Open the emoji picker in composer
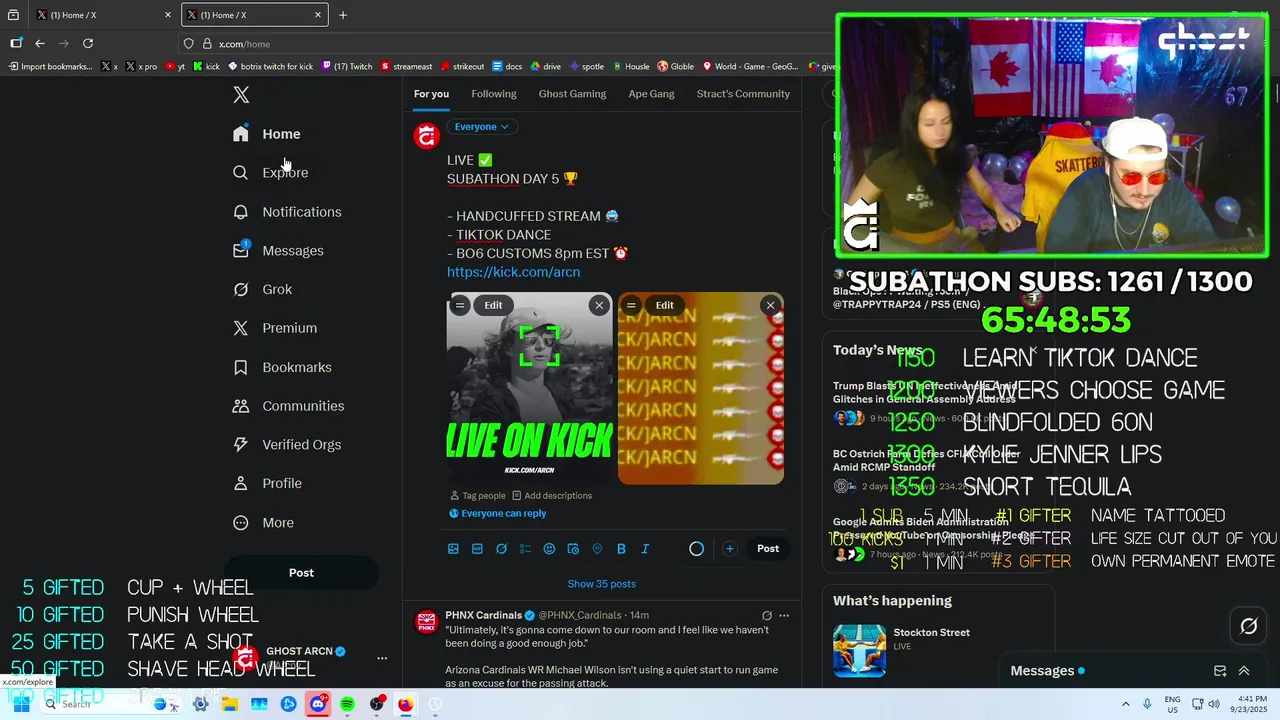 pyautogui.click(x=549, y=549)
